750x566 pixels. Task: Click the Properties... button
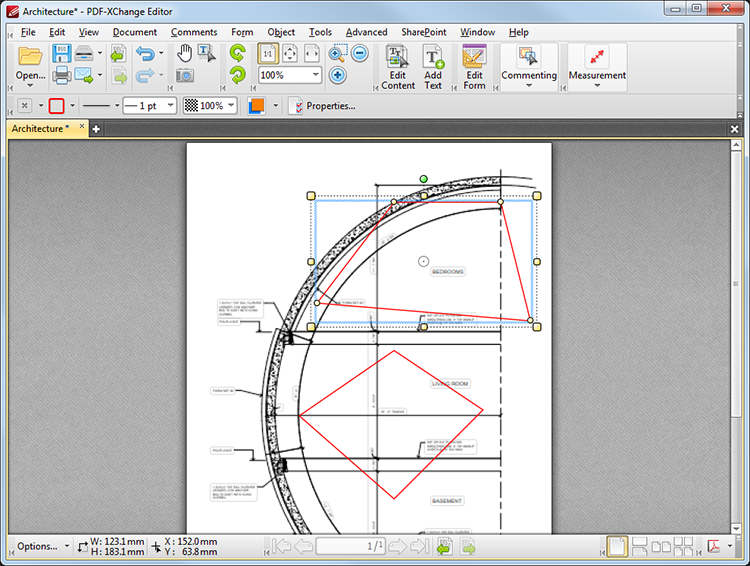(322, 105)
